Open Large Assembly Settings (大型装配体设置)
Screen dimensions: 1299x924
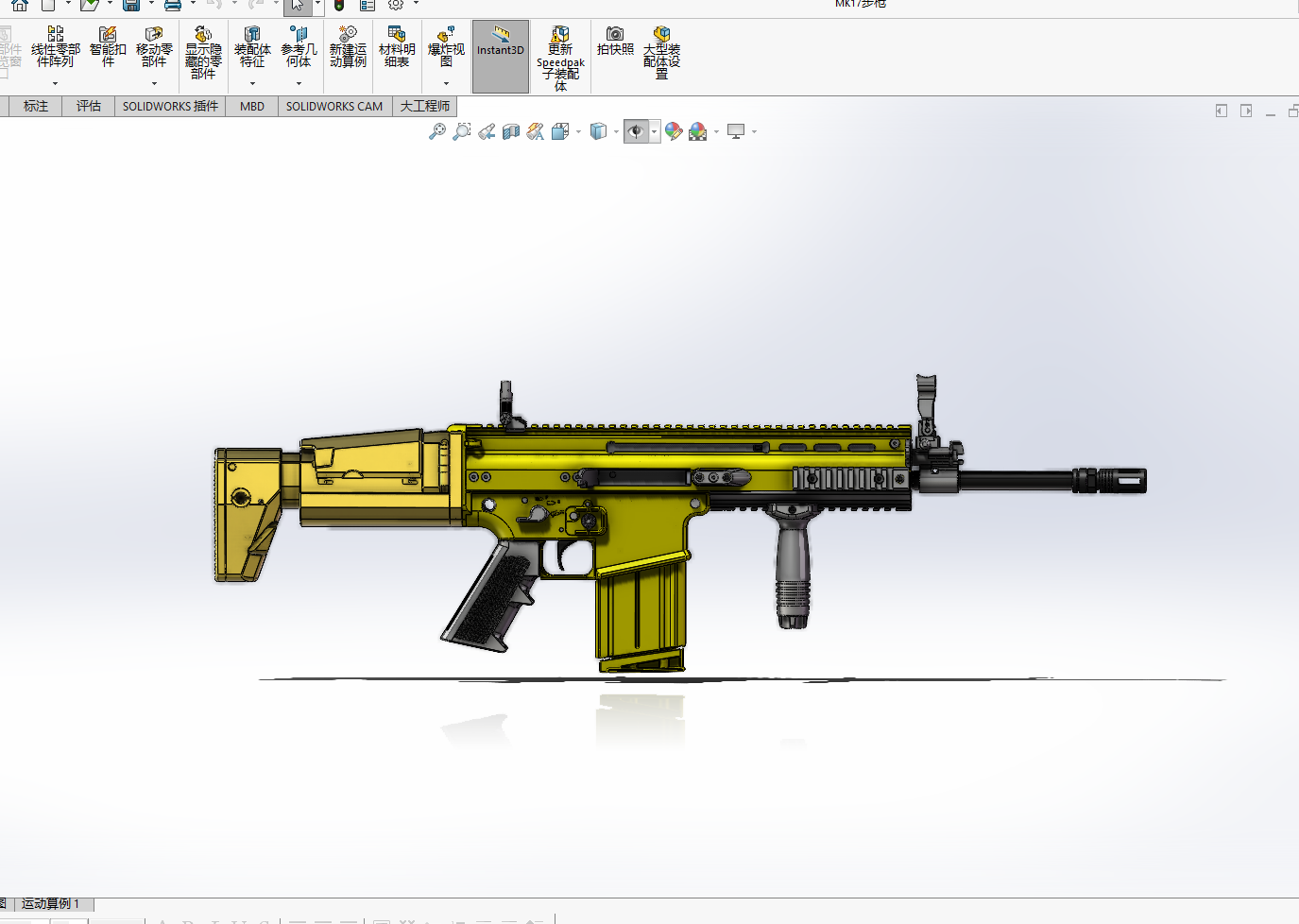tap(661, 53)
